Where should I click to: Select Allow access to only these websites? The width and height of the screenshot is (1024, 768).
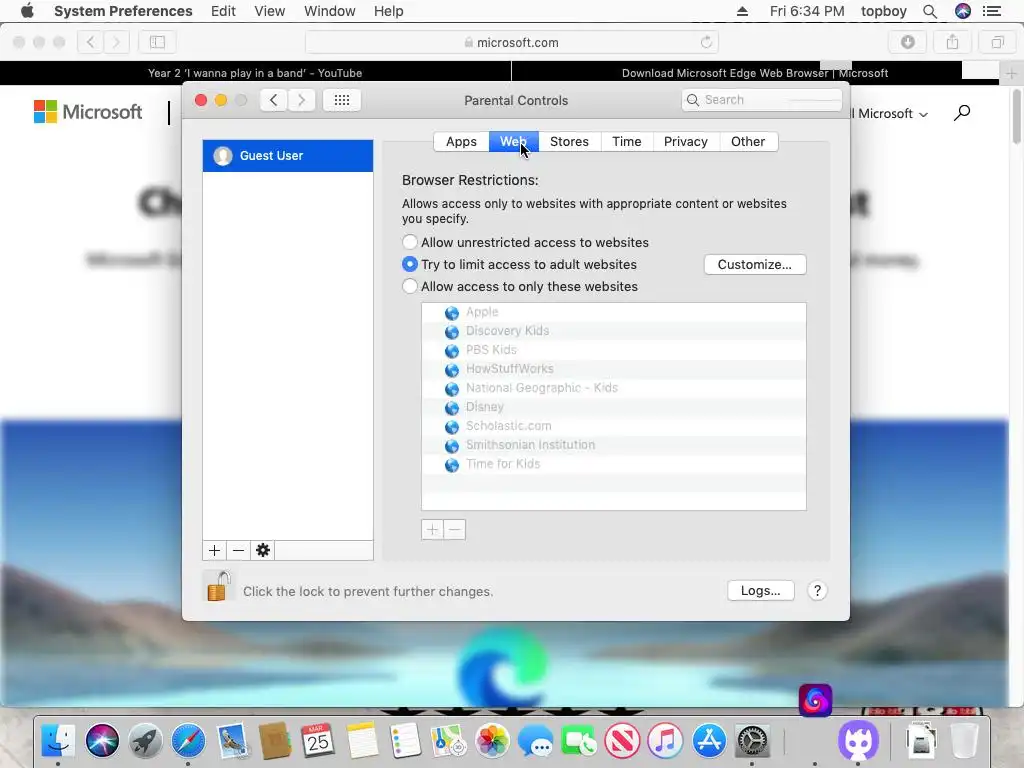409,287
